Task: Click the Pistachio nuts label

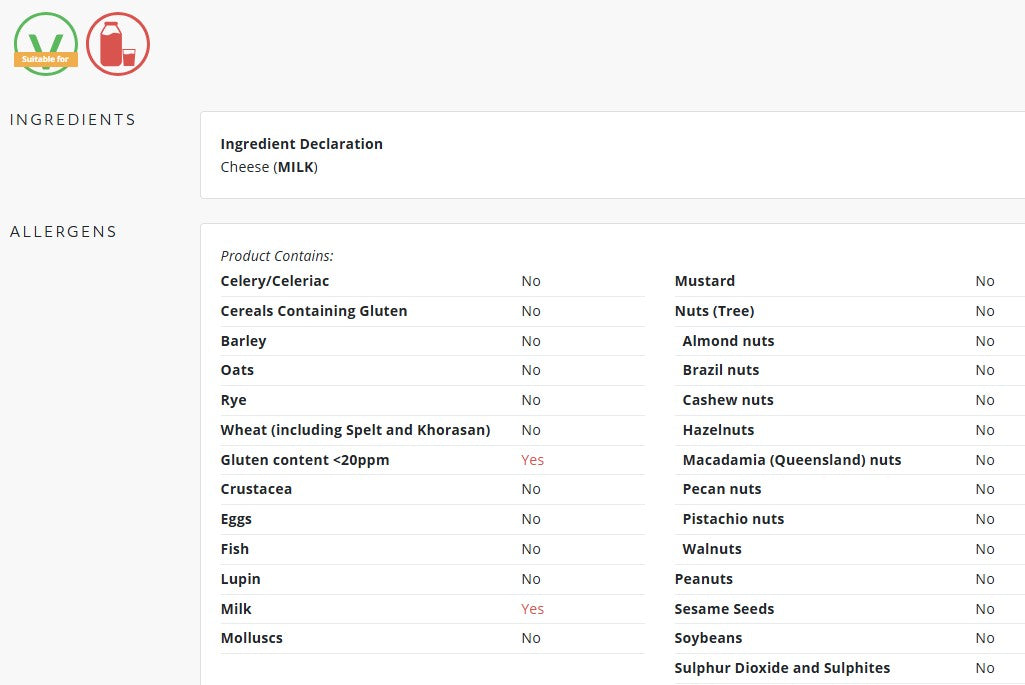Action: click(733, 519)
